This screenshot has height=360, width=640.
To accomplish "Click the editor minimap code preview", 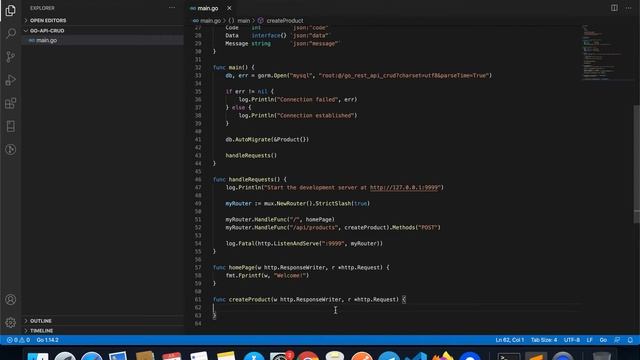I will coord(603,53).
